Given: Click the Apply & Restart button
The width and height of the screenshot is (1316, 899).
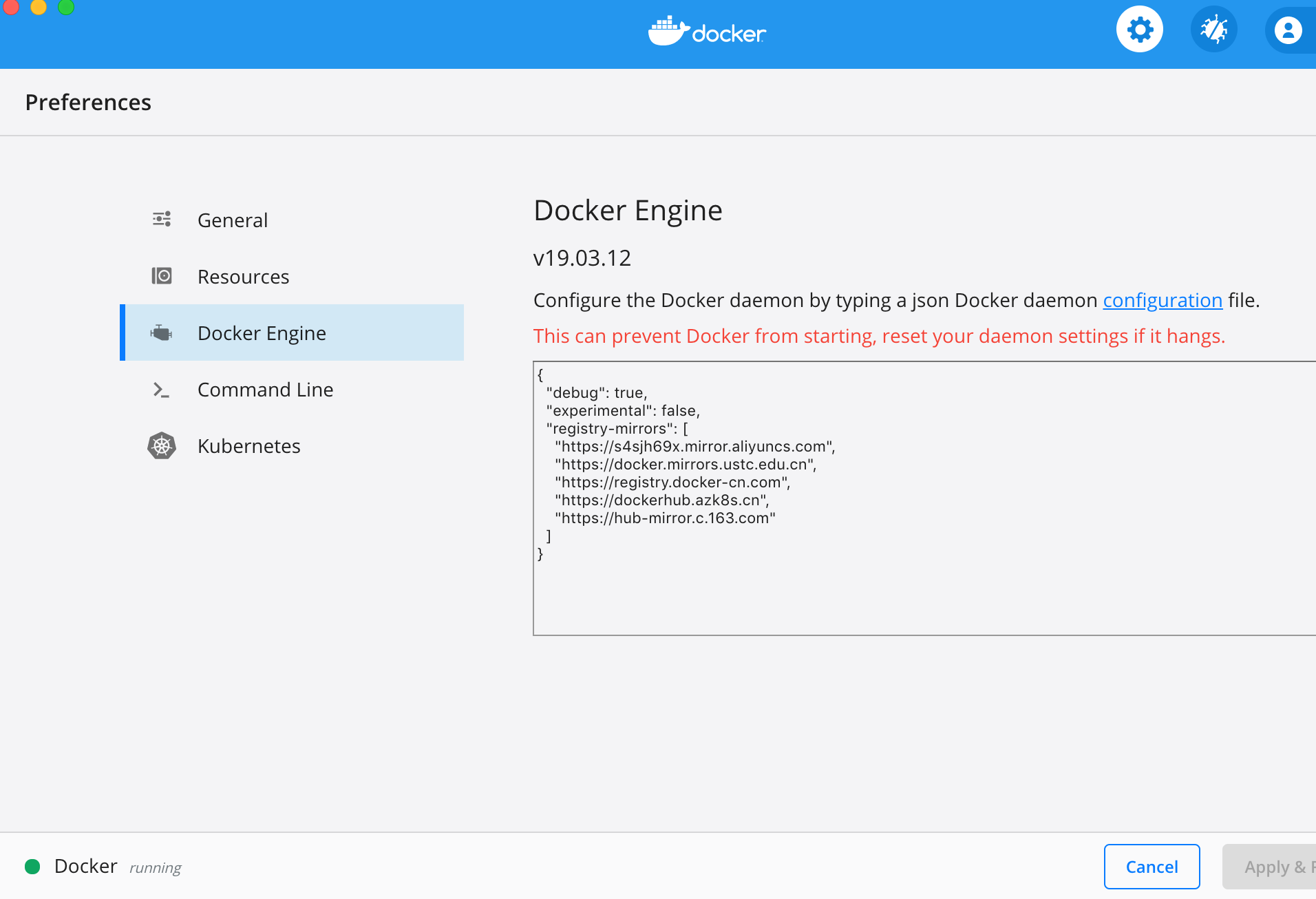Looking at the screenshot, I should tap(1272, 867).
